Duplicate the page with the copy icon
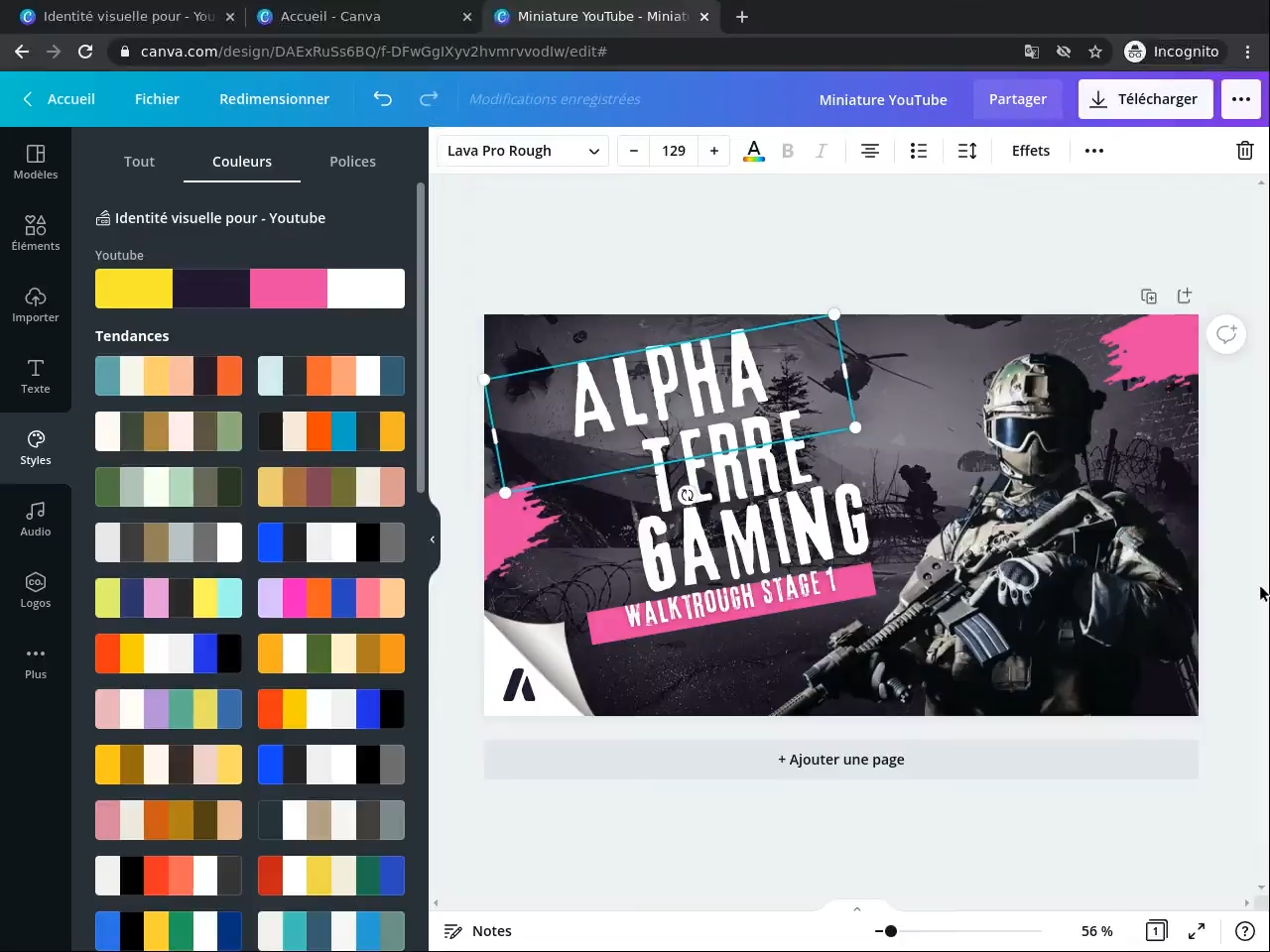This screenshot has width=1270, height=952. click(1149, 297)
